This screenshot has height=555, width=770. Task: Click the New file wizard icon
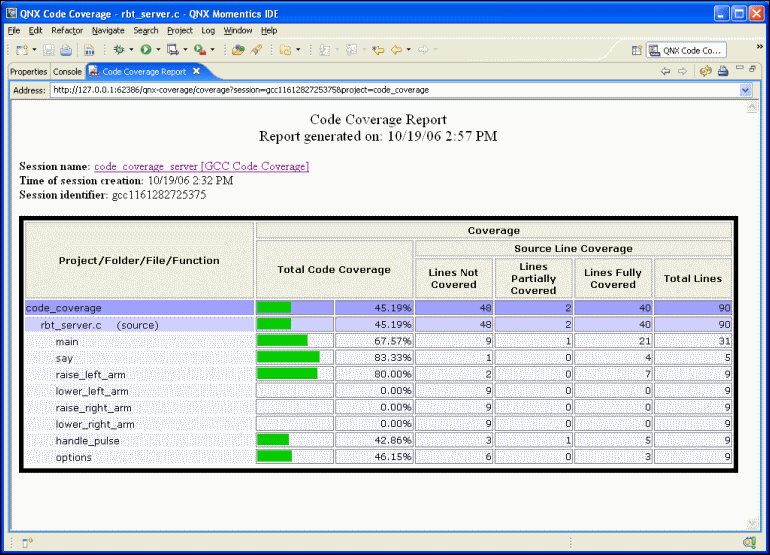pyautogui.click(x=20, y=50)
